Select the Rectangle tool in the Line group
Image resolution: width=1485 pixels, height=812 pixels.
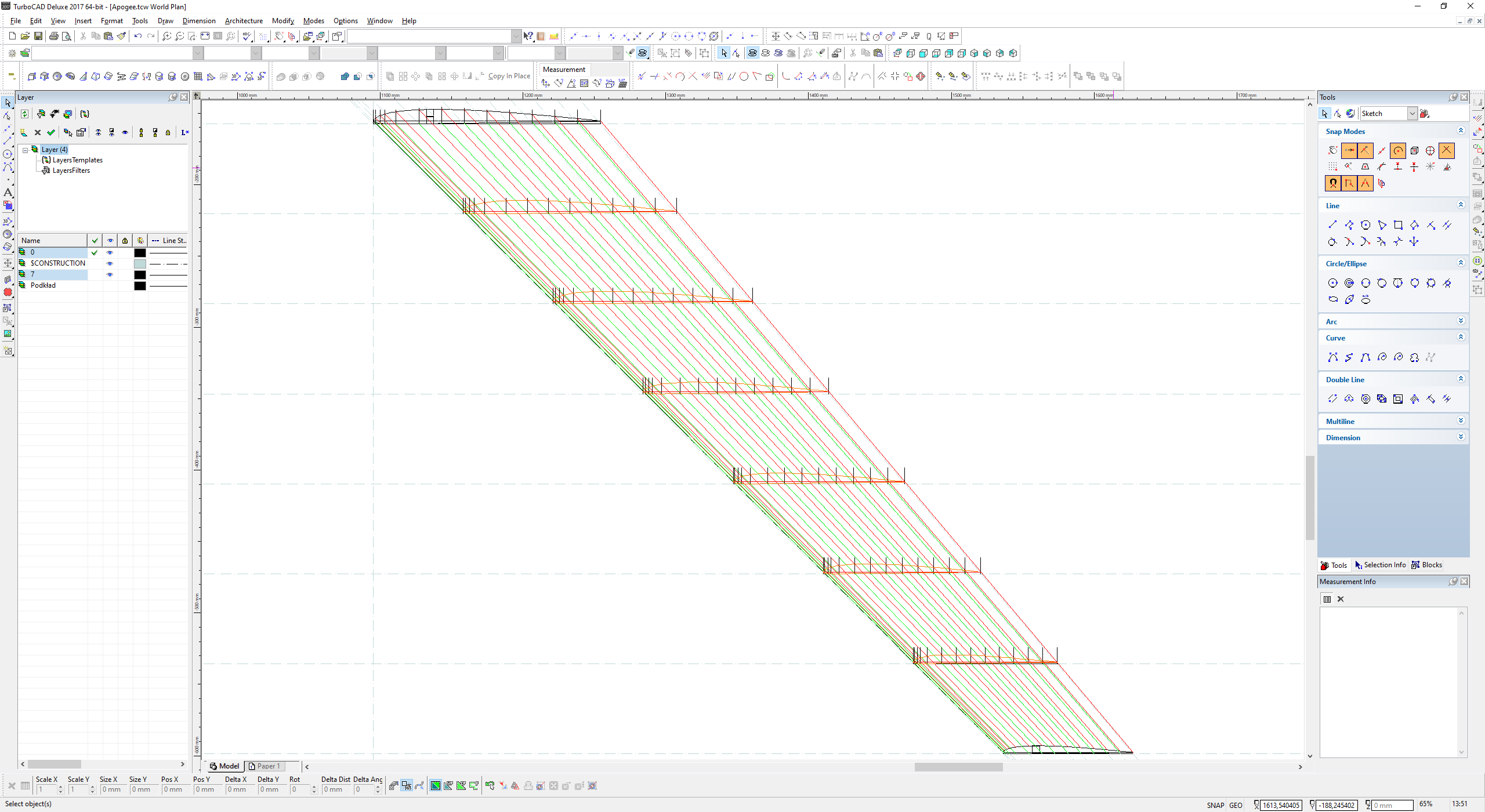(x=1398, y=225)
